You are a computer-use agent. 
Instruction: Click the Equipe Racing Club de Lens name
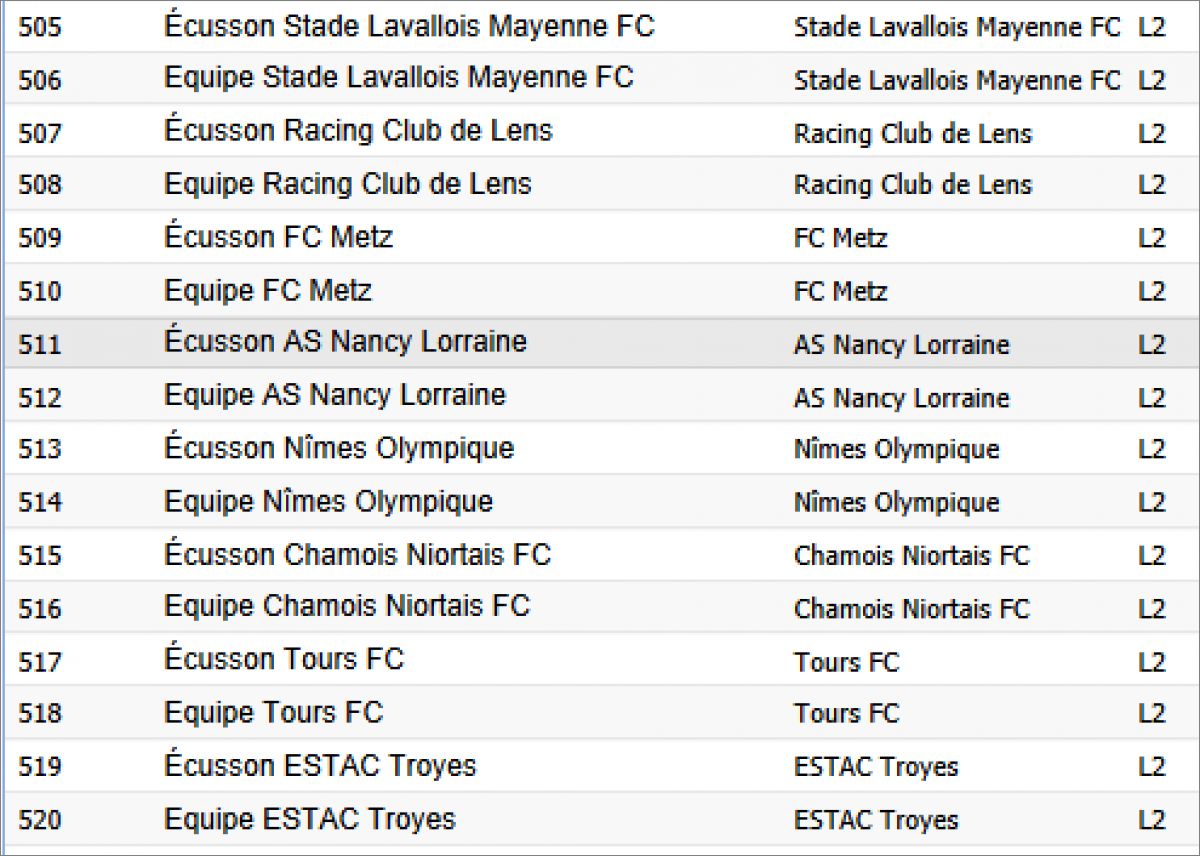(x=347, y=184)
